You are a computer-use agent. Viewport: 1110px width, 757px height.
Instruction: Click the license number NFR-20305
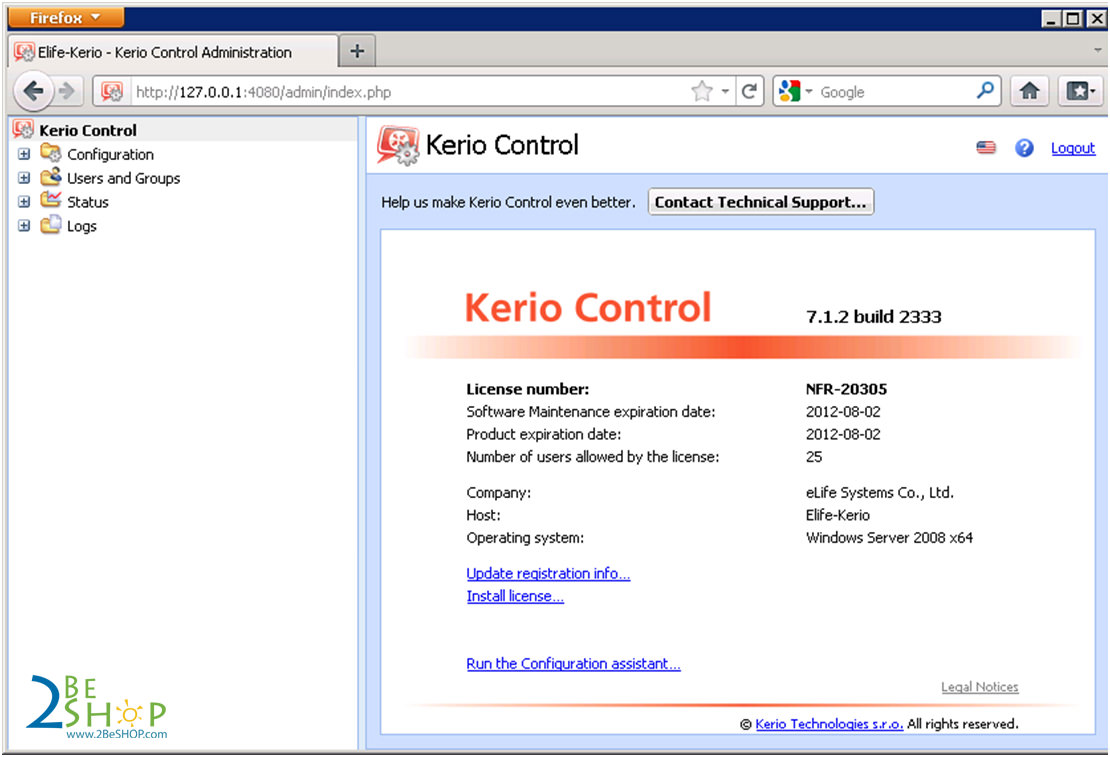pyautogui.click(x=846, y=389)
